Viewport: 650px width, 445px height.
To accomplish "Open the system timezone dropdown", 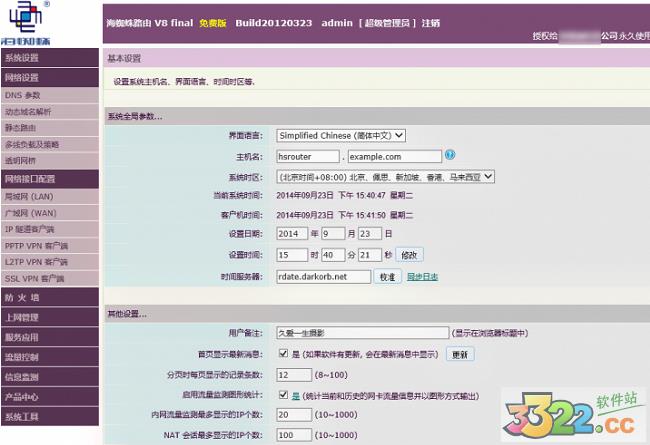I will 386,177.
